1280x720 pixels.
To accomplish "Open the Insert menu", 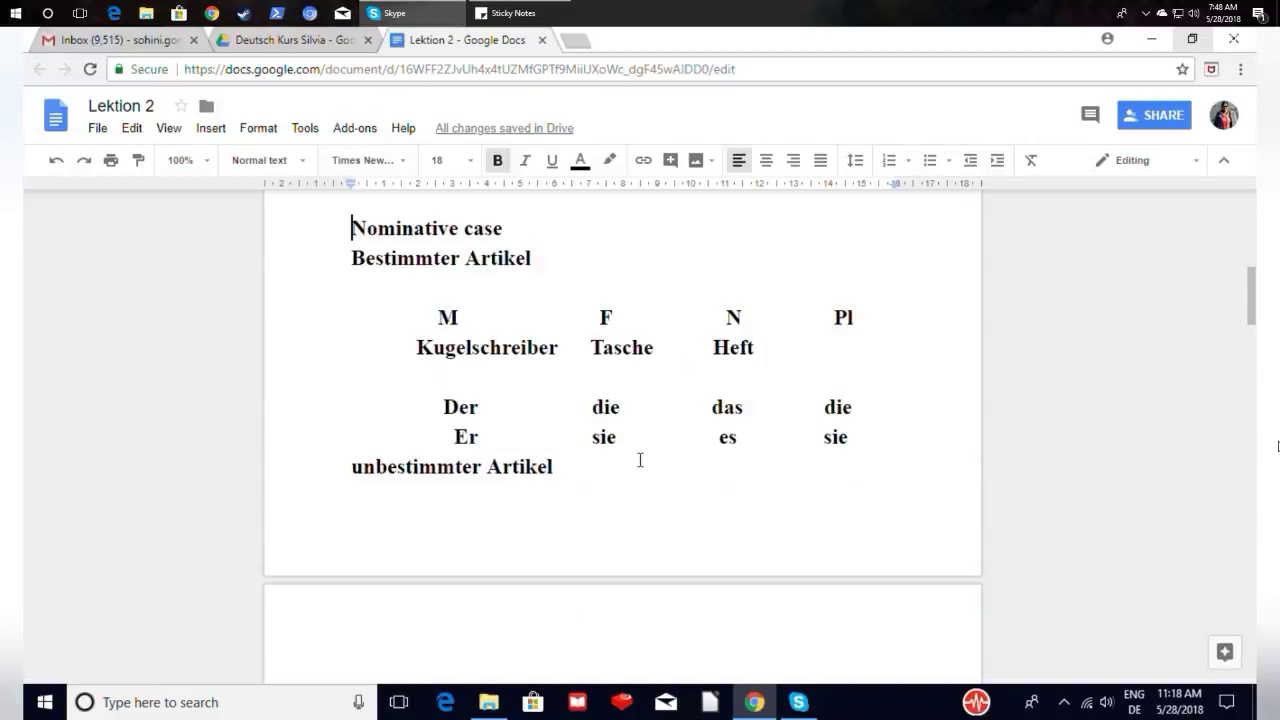I will pyautogui.click(x=211, y=128).
